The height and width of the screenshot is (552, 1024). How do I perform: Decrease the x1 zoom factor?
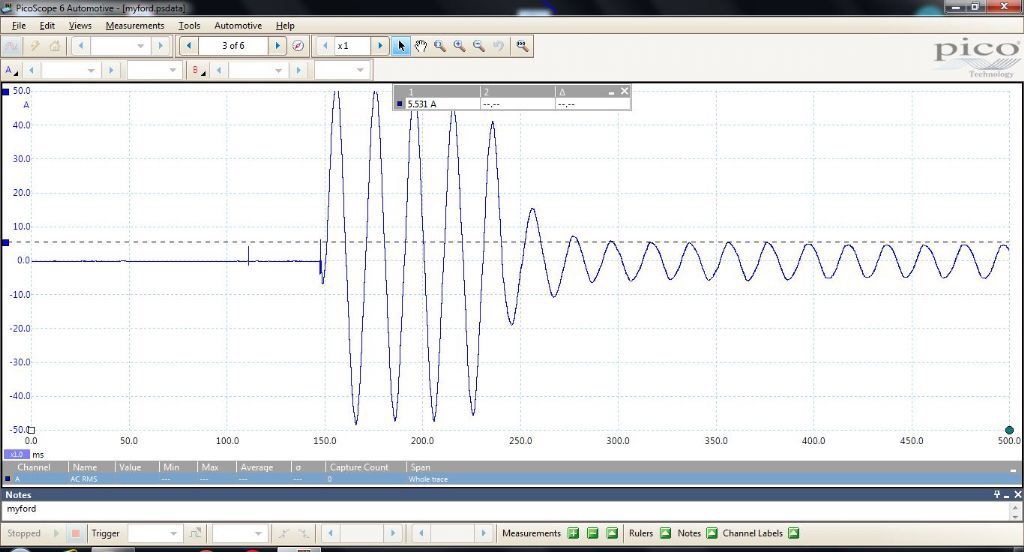click(325, 46)
